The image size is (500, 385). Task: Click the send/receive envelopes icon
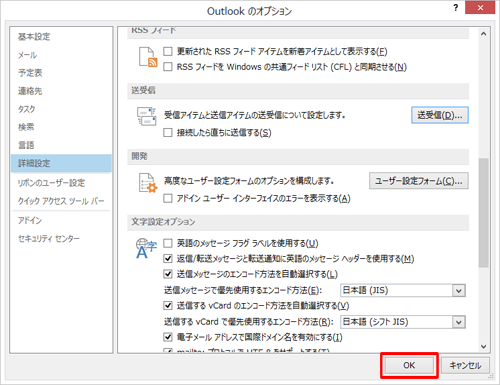[x=147, y=116]
